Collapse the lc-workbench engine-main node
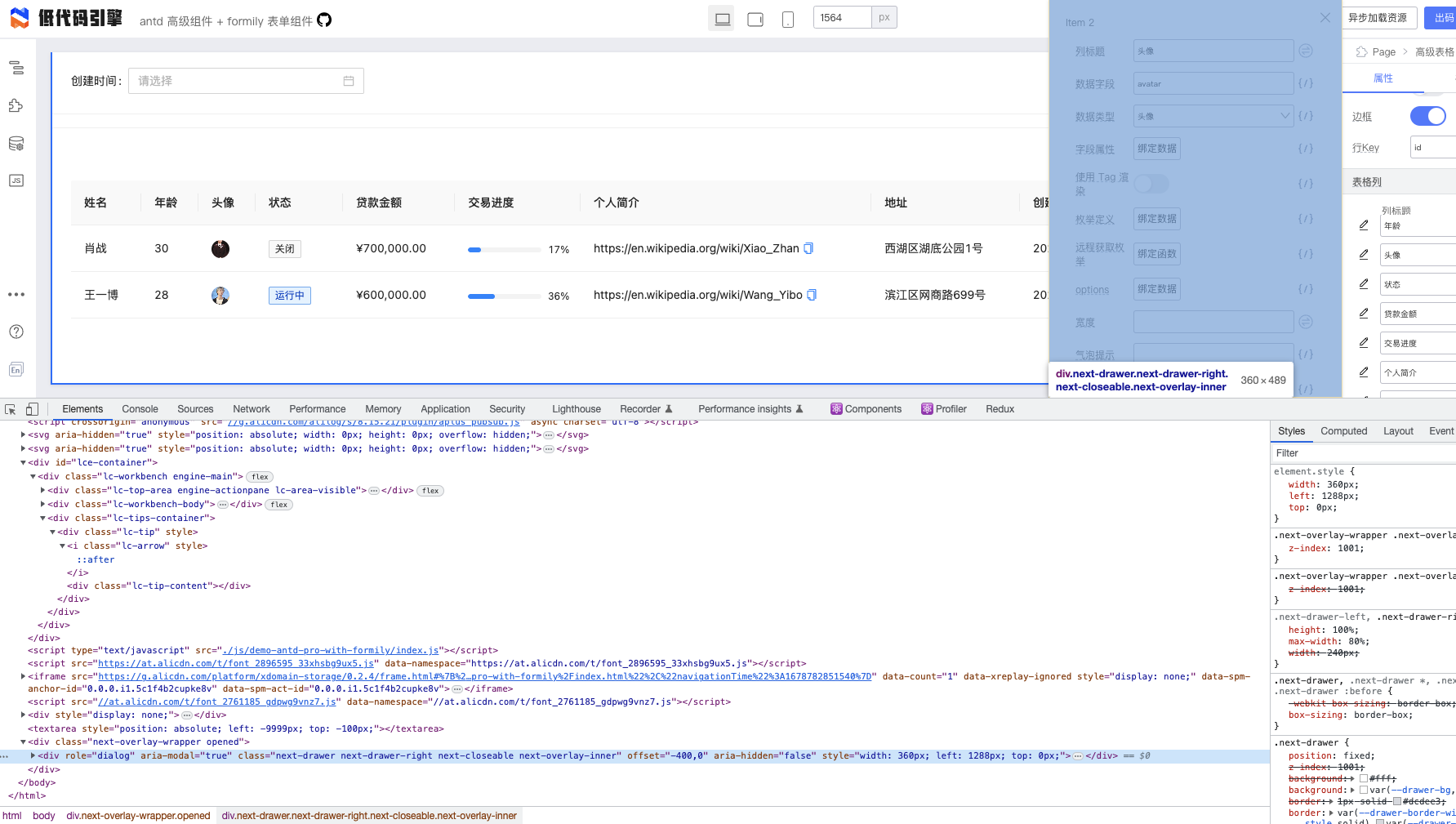1456x824 pixels. 33,477
